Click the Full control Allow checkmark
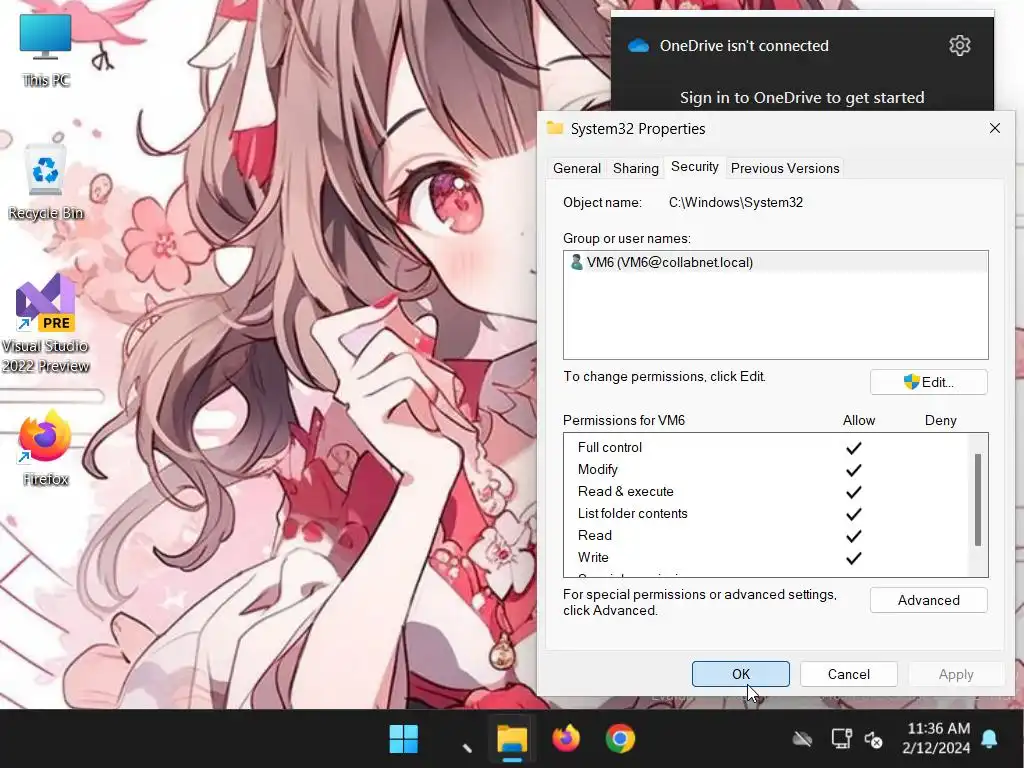 (854, 448)
